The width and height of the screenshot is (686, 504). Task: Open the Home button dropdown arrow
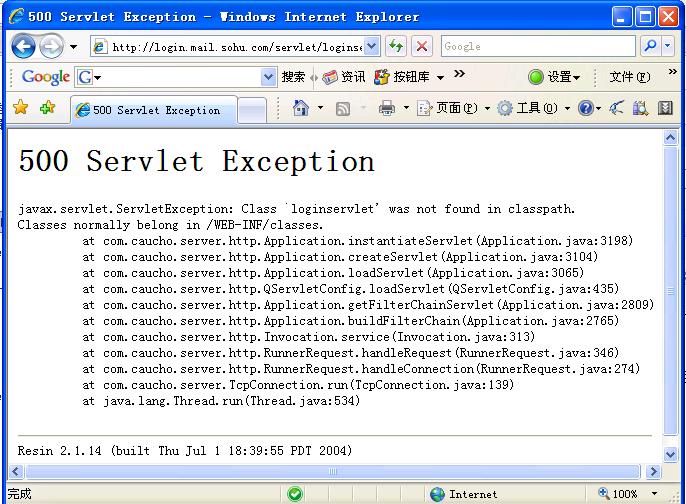(x=321, y=108)
